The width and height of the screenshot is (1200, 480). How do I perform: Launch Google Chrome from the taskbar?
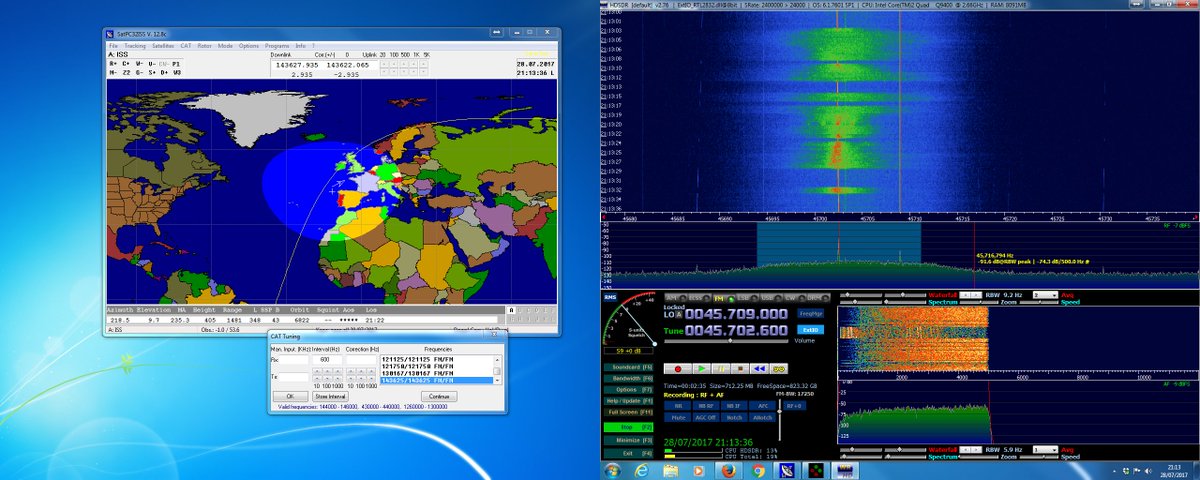coord(758,470)
